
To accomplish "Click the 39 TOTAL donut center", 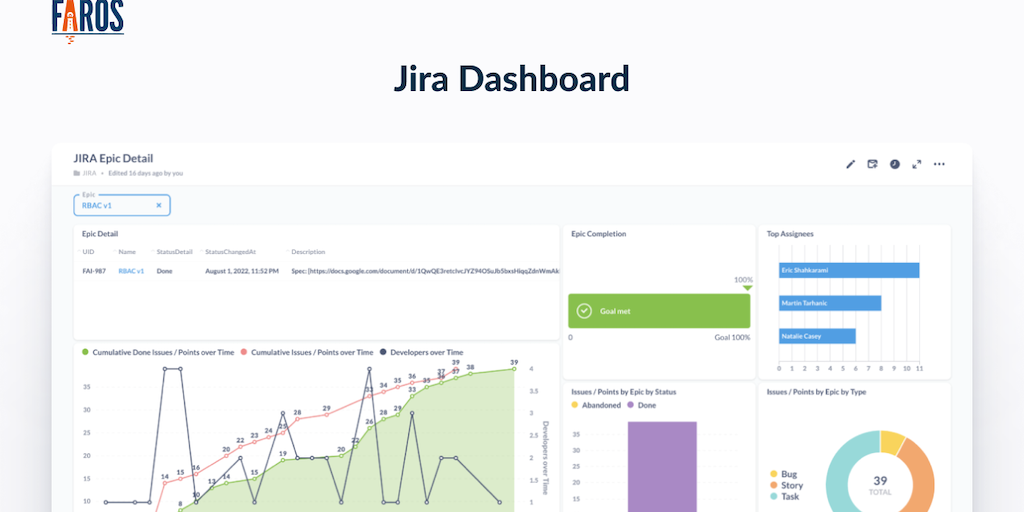I will [880, 484].
